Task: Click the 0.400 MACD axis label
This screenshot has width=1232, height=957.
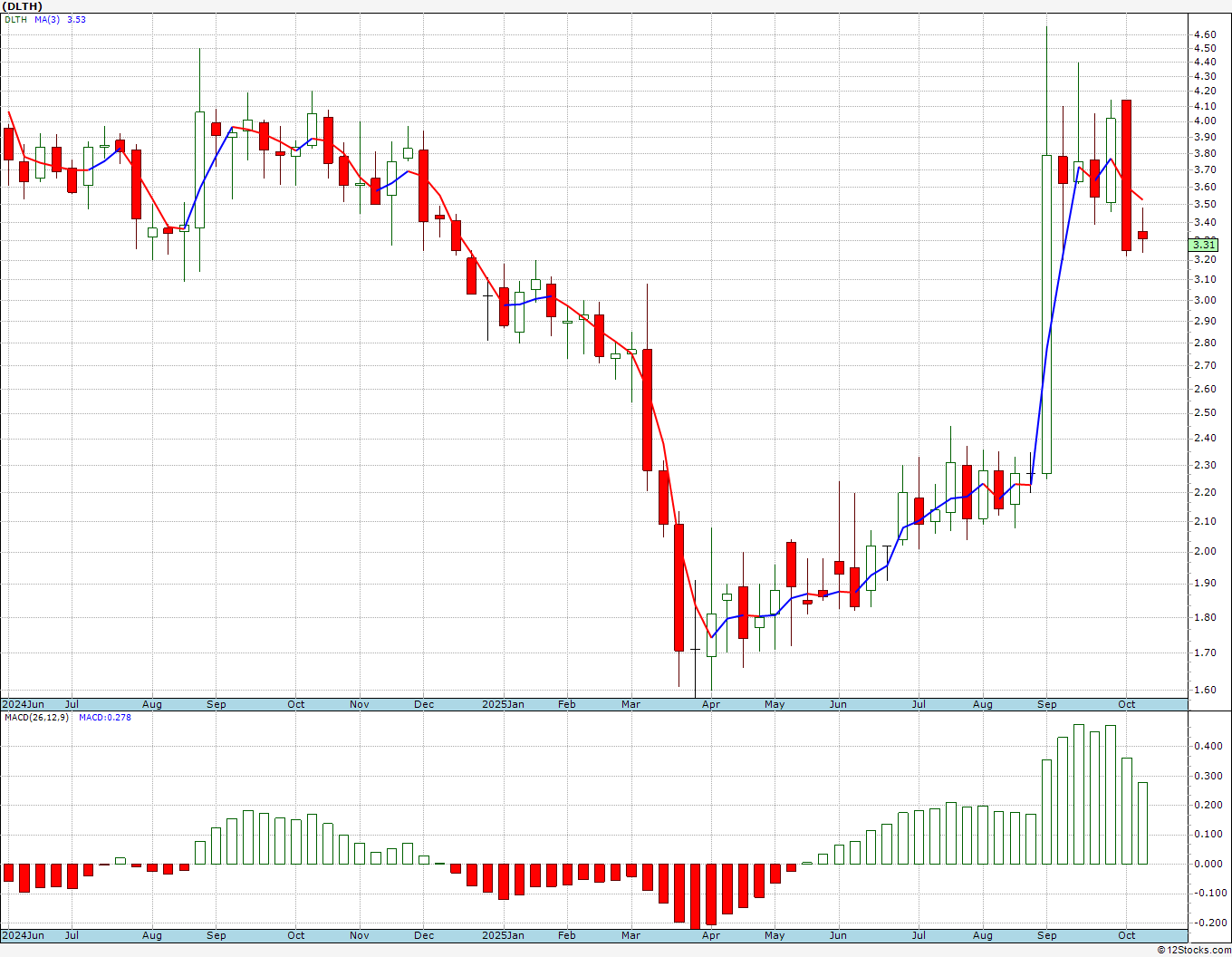Action: (x=1208, y=747)
